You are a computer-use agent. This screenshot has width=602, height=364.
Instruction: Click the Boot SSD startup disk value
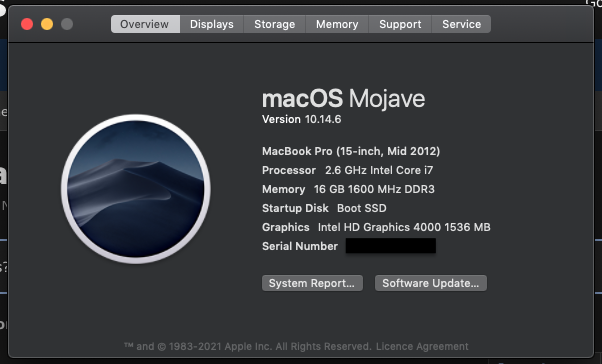click(362, 208)
